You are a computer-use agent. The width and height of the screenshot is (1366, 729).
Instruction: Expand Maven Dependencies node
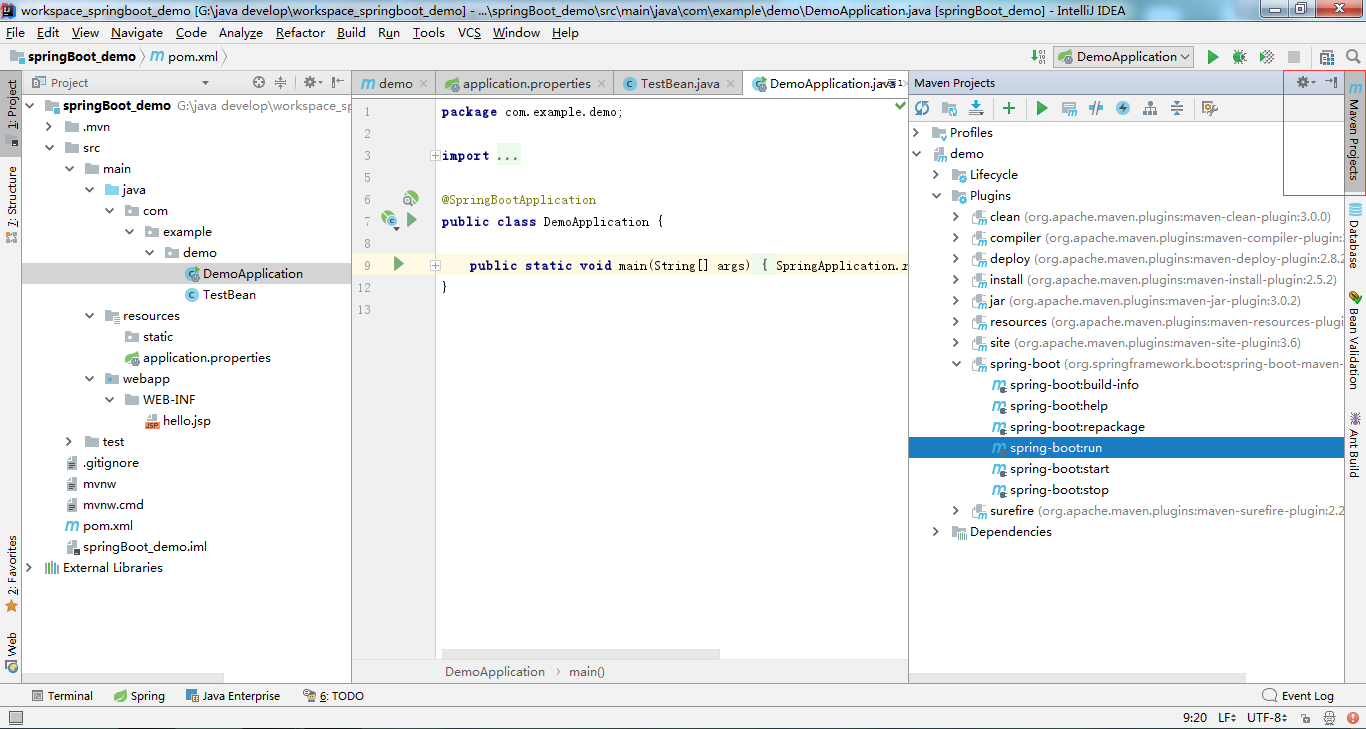pyautogui.click(x=936, y=532)
